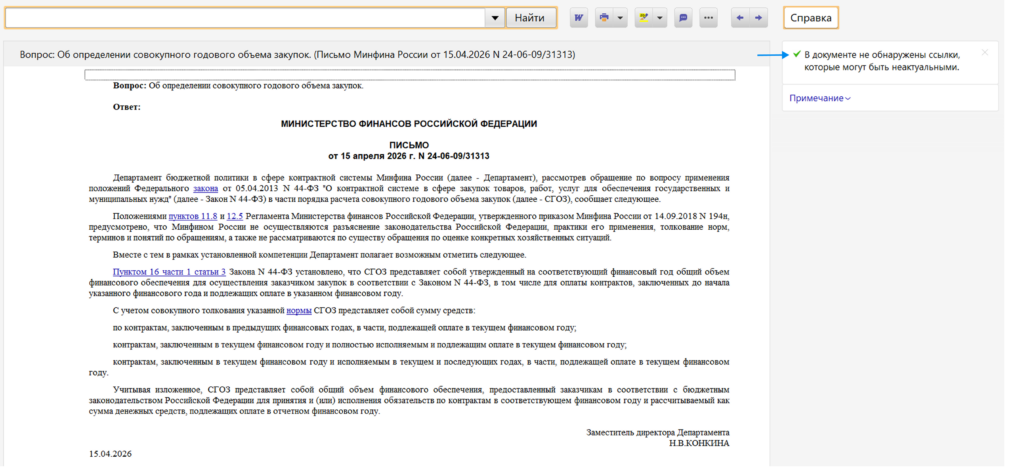Follow the '12.5' Регламента link
This screenshot has width=1024, height=472.
coord(236,216)
